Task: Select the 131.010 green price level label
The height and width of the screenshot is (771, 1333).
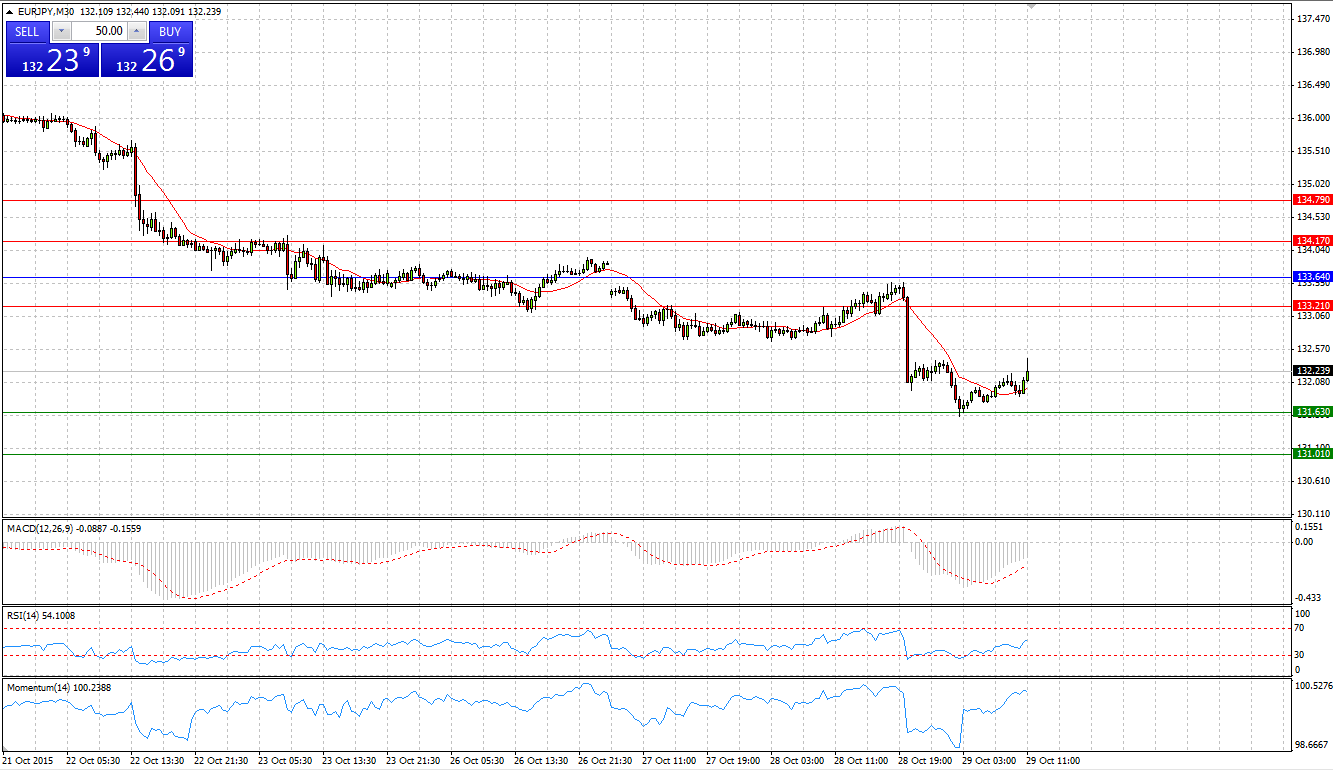Action: tap(1312, 454)
